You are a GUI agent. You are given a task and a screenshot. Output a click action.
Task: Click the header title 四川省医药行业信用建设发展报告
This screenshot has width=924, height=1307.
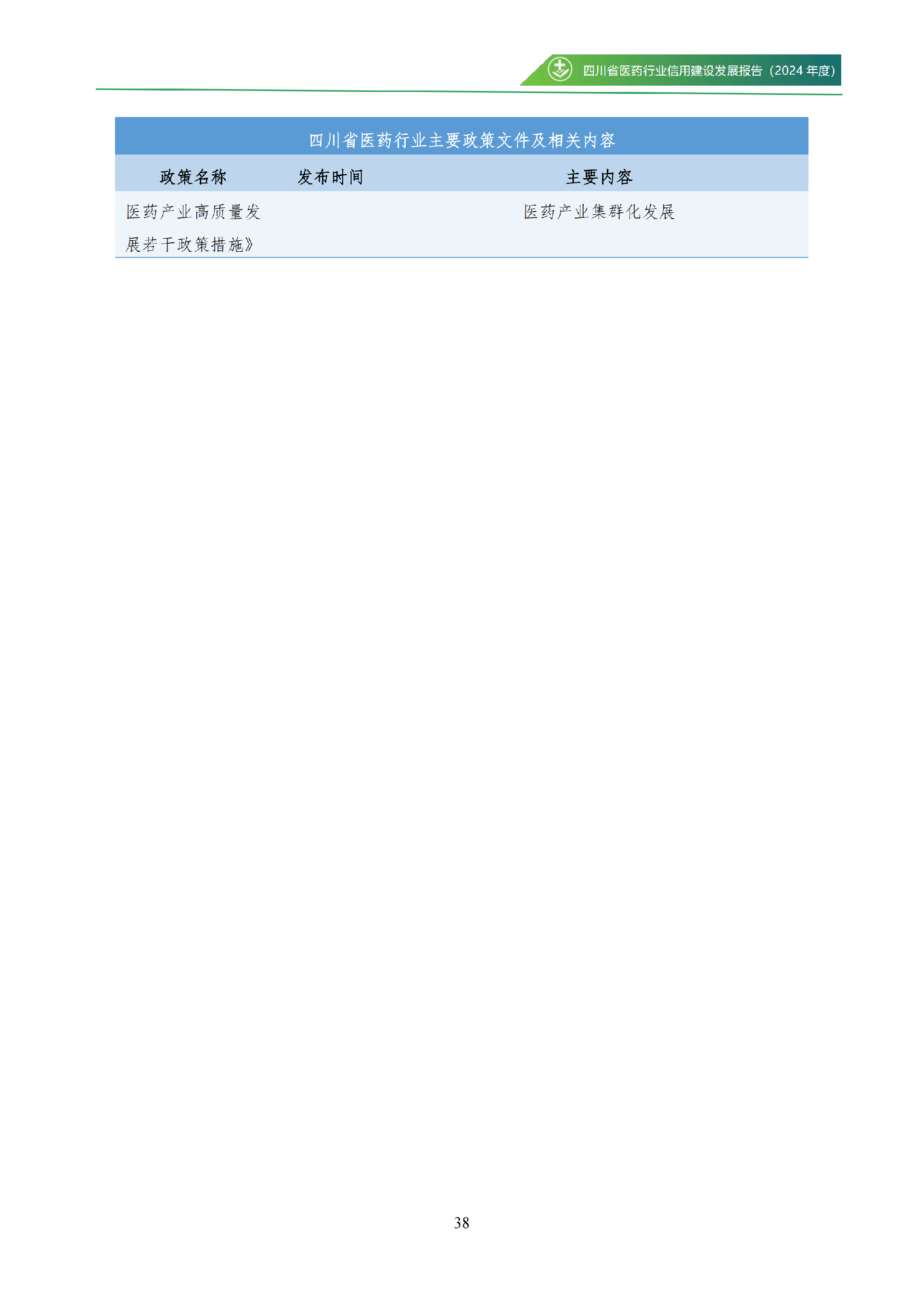(672, 71)
